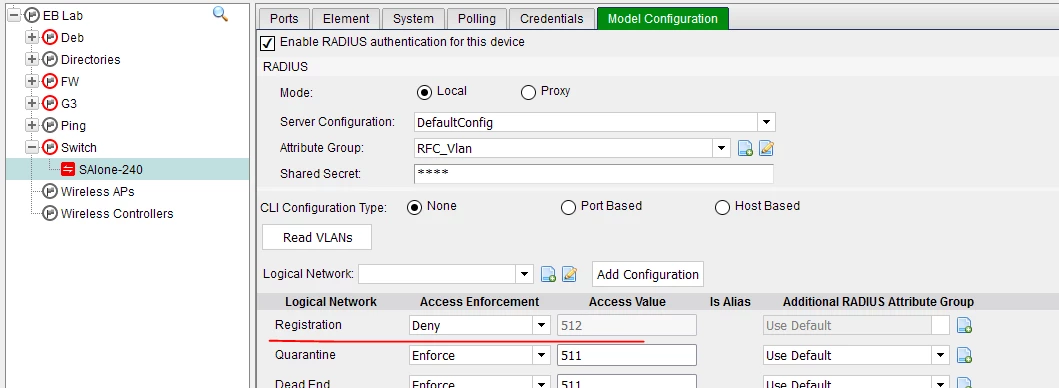Click the Deb group icon

tap(50, 38)
